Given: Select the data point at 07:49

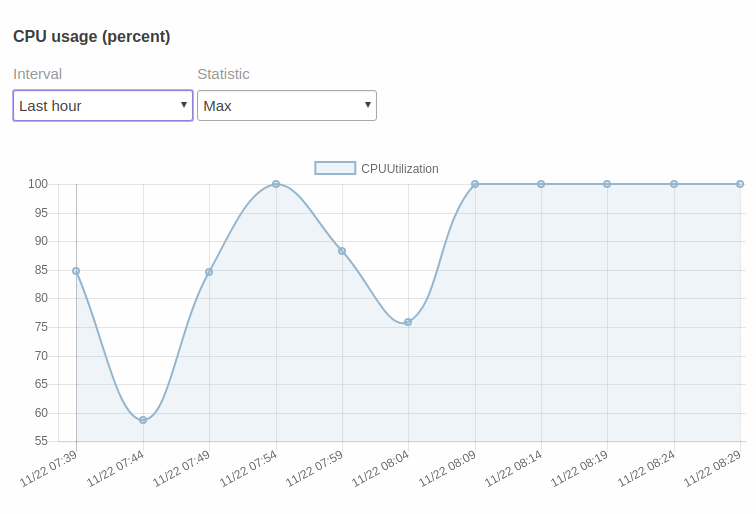Looking at the screenshot, I should (209, 272).
